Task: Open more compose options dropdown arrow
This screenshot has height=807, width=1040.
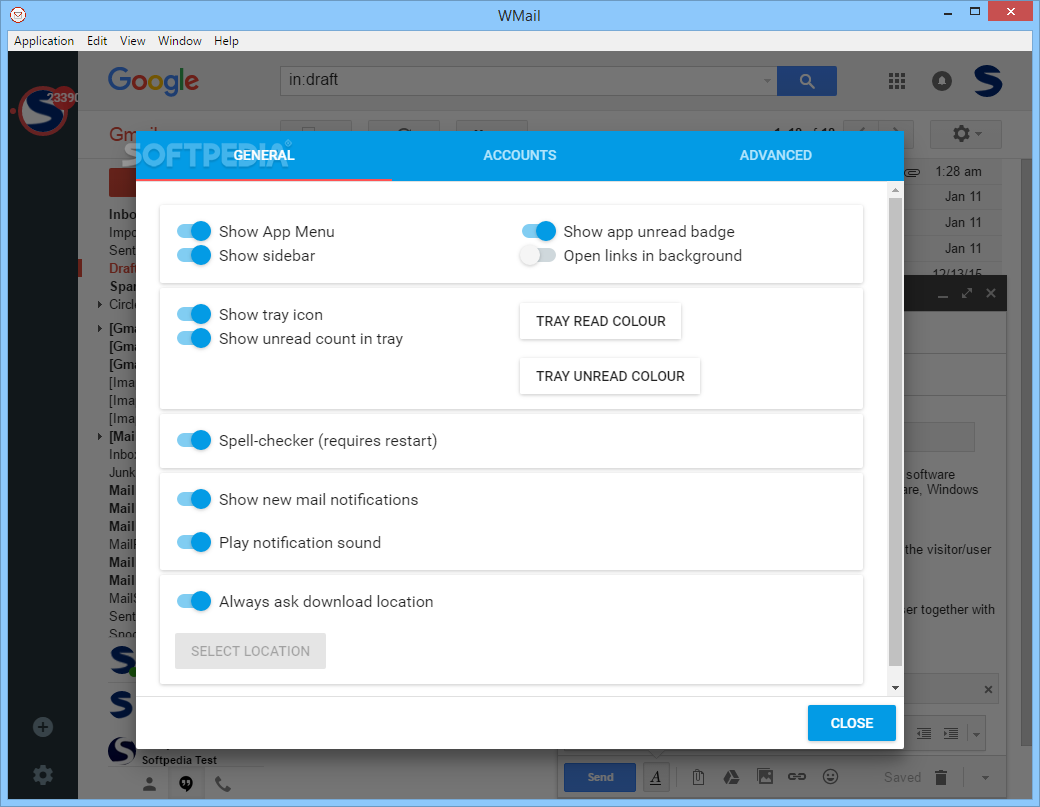Action: click(986, 778)
